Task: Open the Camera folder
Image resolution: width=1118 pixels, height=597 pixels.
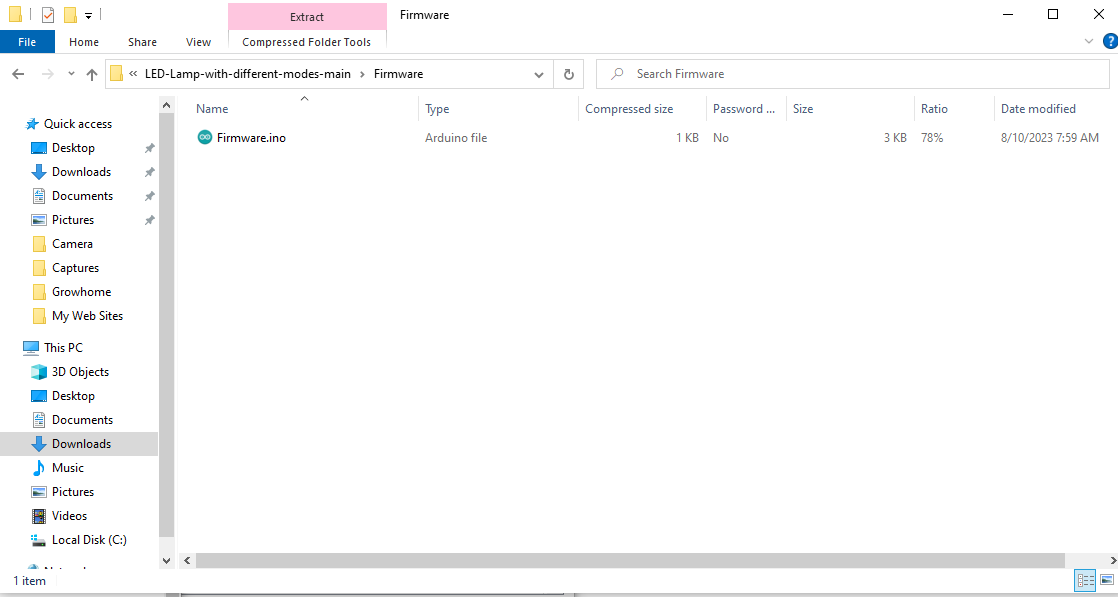Action: pos(72,244)
